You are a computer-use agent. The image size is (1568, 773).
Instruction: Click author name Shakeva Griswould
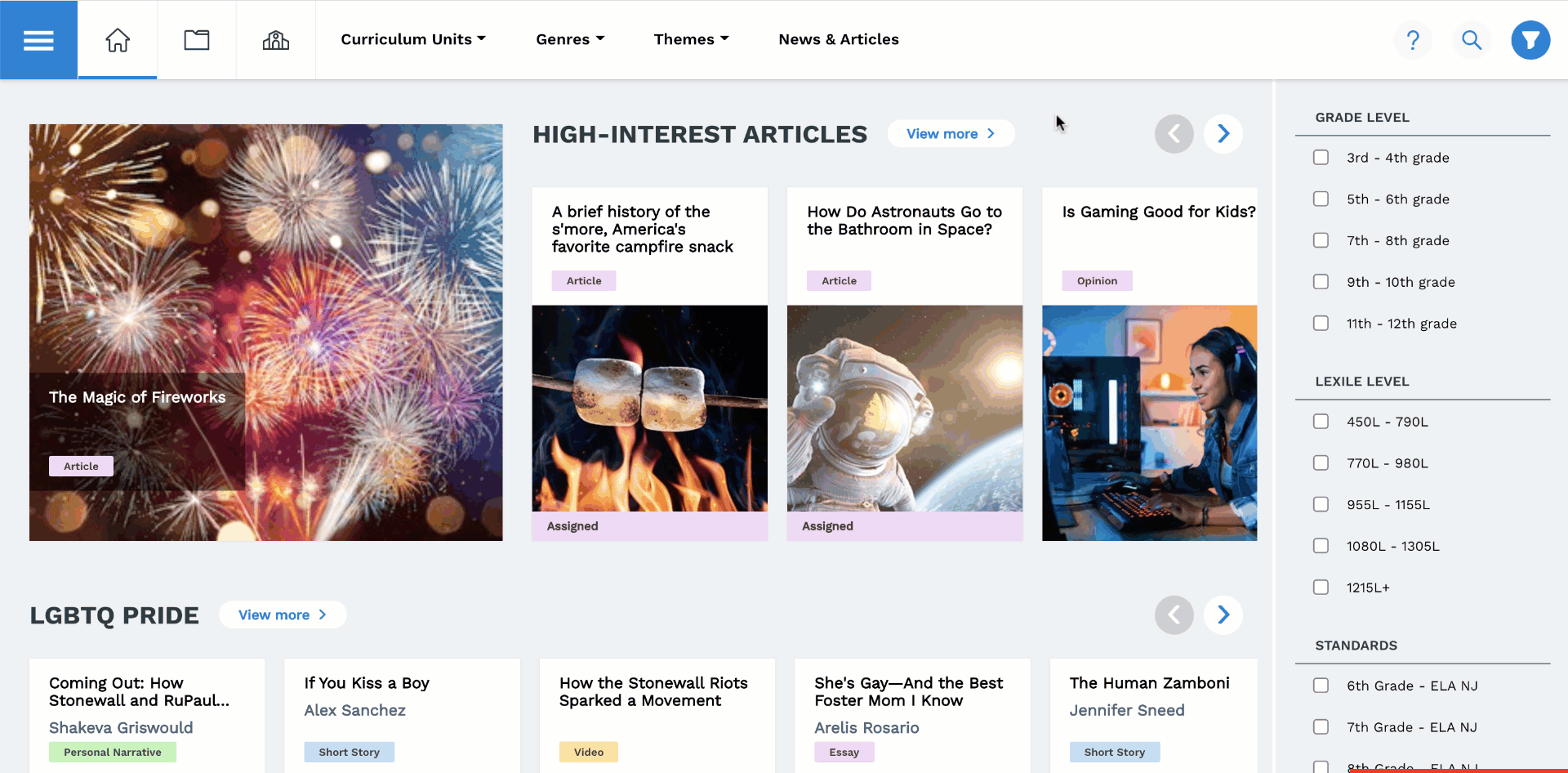[121, 727]
